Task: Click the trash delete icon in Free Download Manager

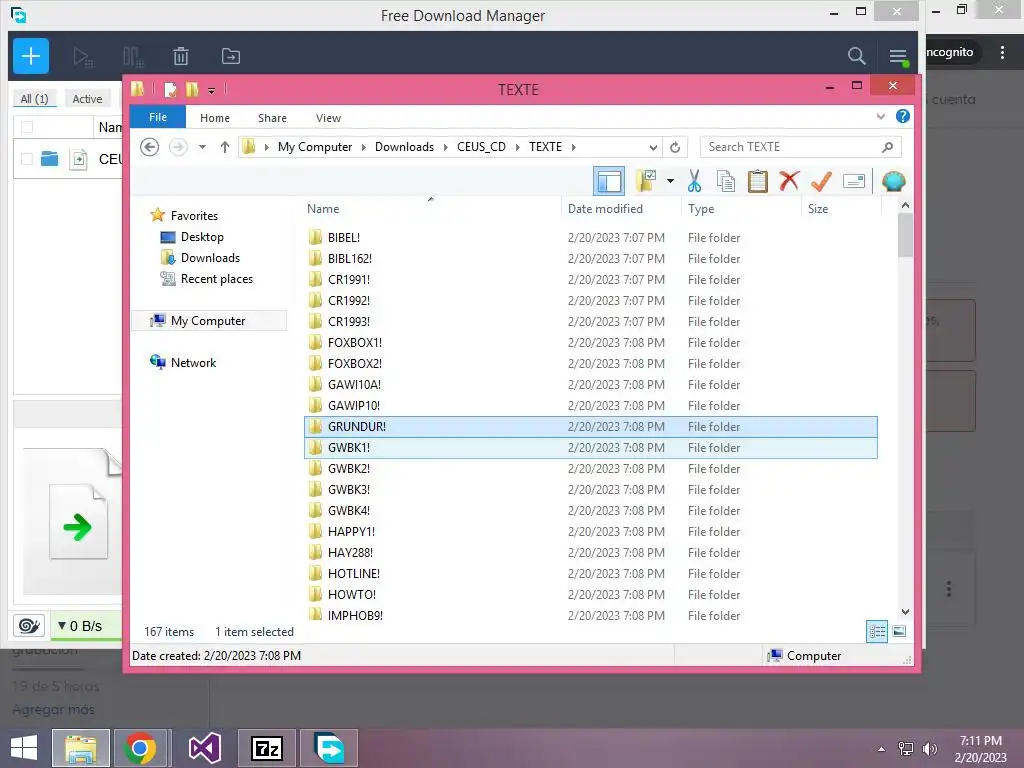Action: click(x=181, y=57)
